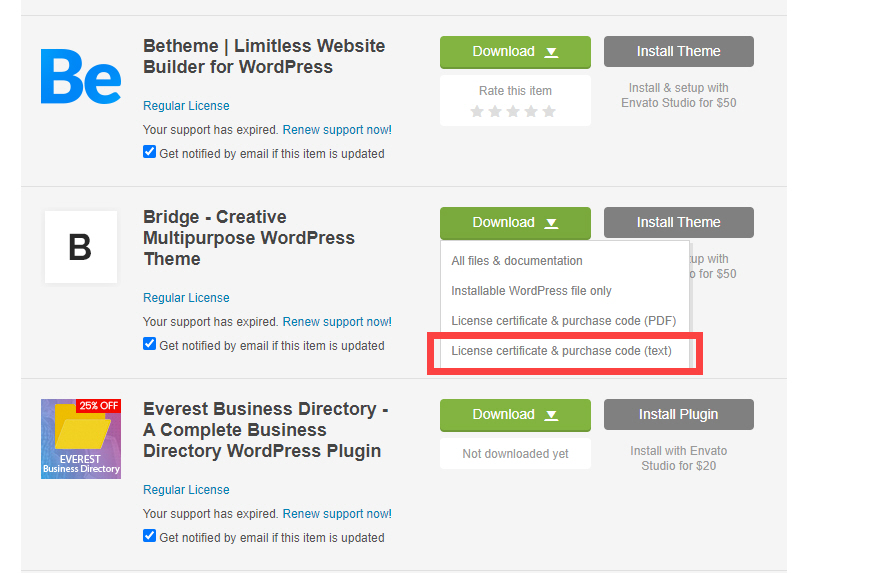This screenshot has height=573, width=876.
Task: Uncheck Bridge email update notification checkbox
Action: [149, 344]
